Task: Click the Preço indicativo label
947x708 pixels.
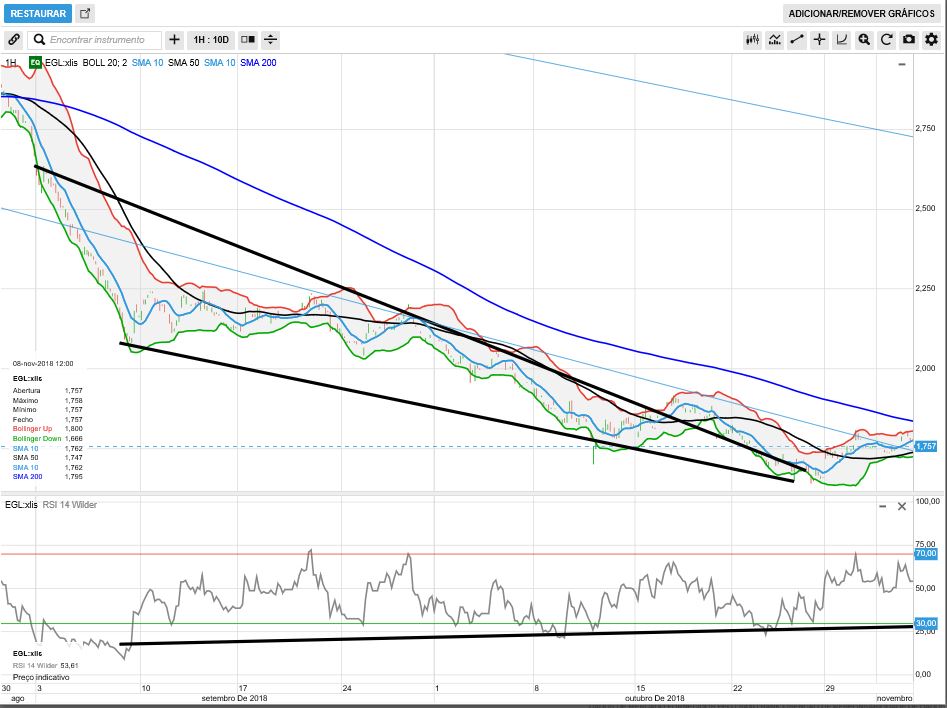Action: click(x=41, y=677)
